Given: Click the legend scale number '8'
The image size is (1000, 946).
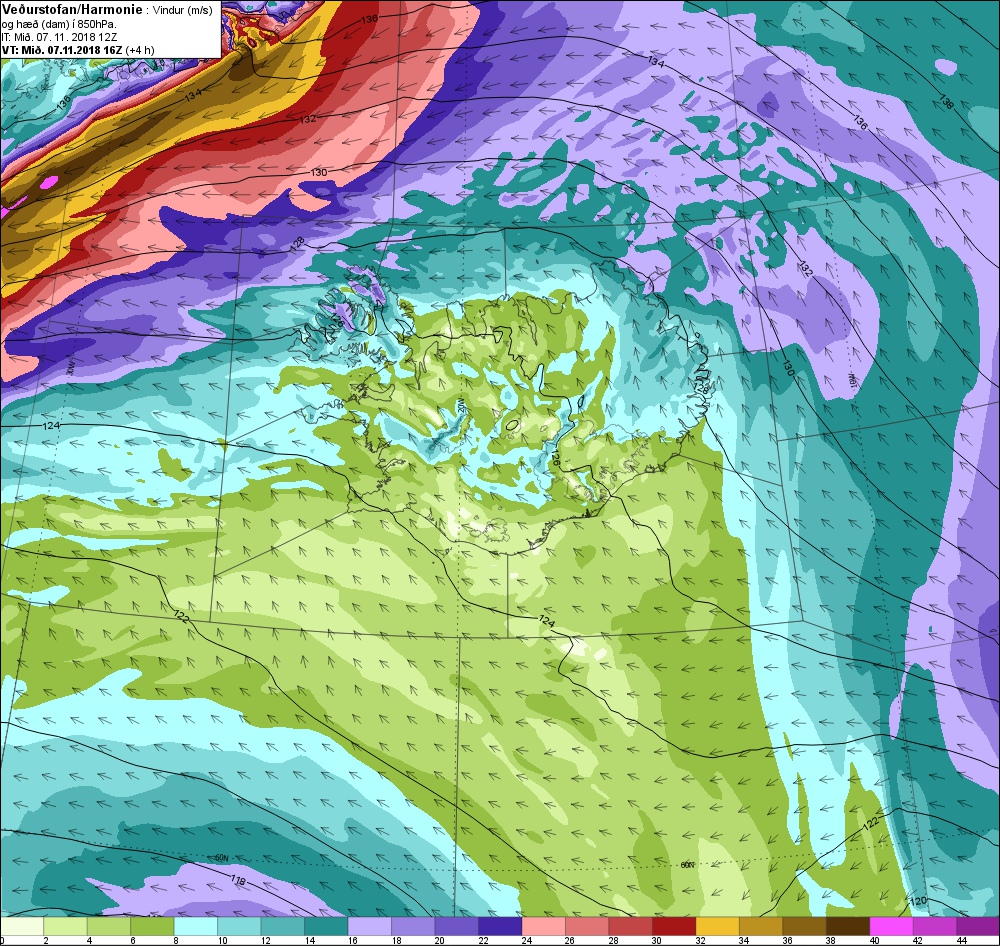Looking at the screenshot, I should point(176,940).
